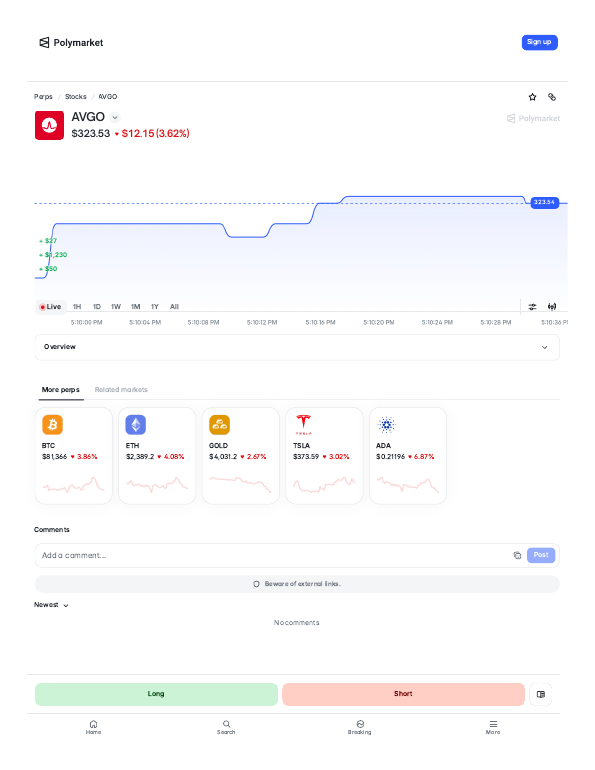Open the Perps breadcrumb link
The image size is (595, 770).
(x=43, y=97)
